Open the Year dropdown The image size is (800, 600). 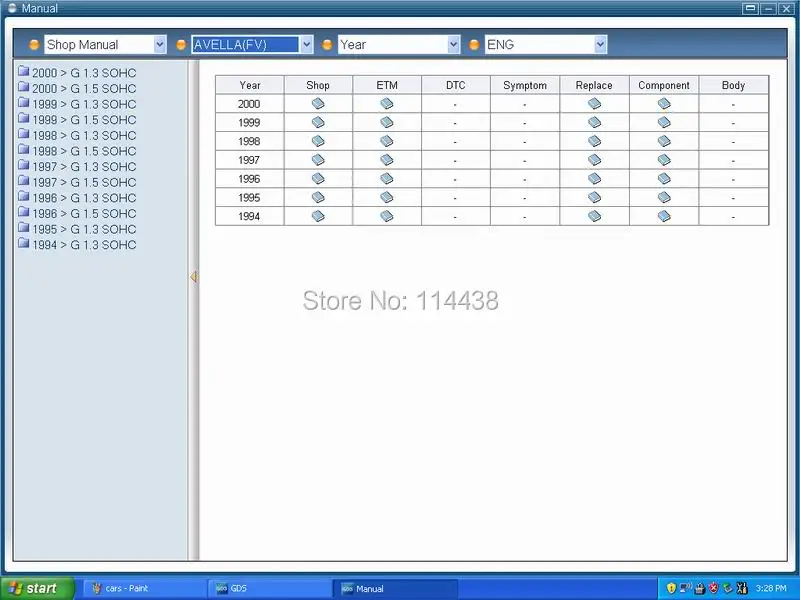[x=399, y=44]
